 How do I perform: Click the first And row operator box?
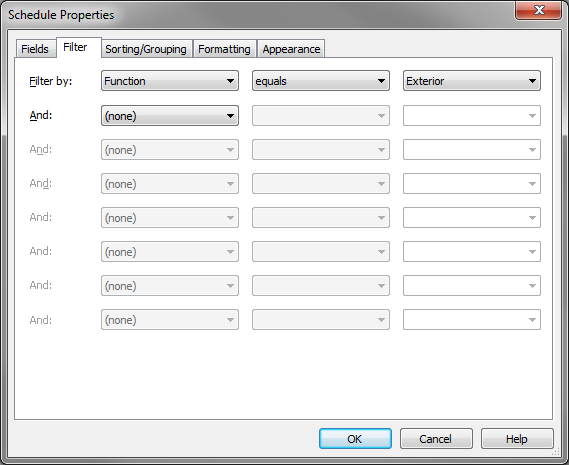point(321,116)
